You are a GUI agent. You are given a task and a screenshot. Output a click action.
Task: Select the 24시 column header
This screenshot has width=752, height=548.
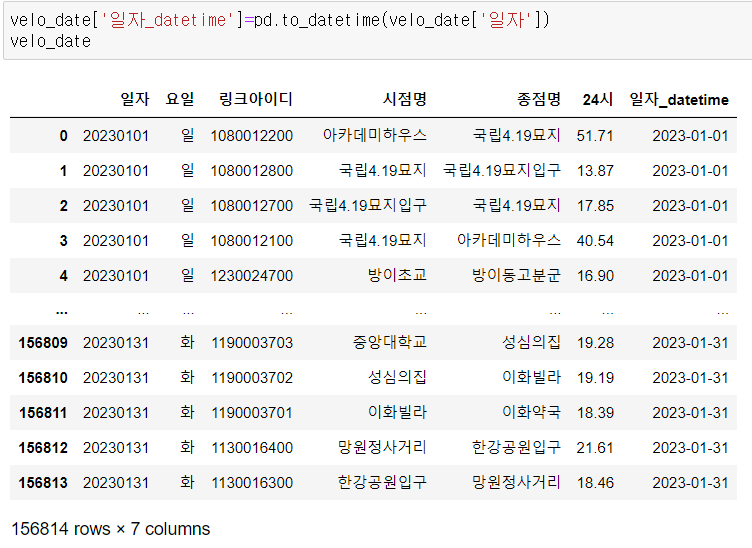click(x=598, y=99)
